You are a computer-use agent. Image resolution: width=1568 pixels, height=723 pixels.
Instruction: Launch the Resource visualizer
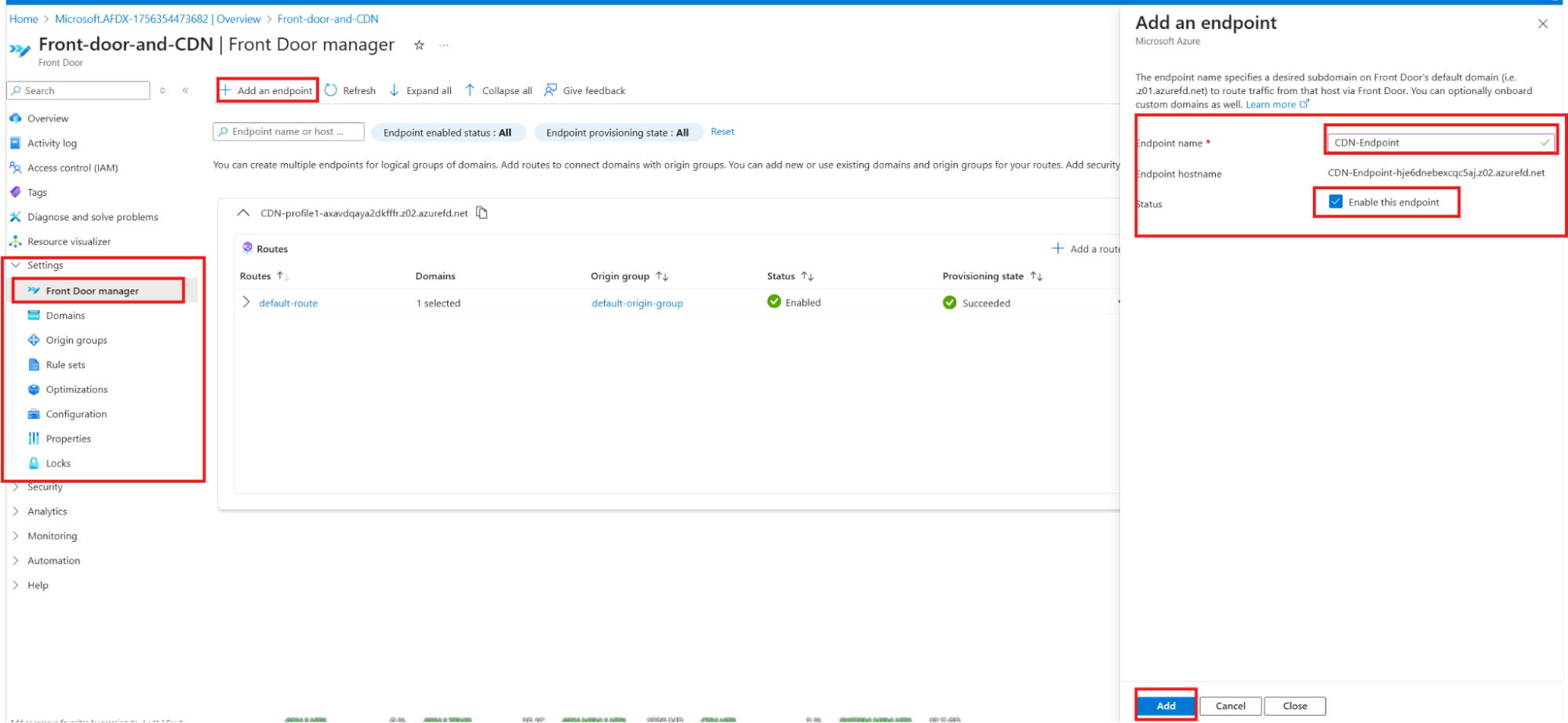(69, 241)
